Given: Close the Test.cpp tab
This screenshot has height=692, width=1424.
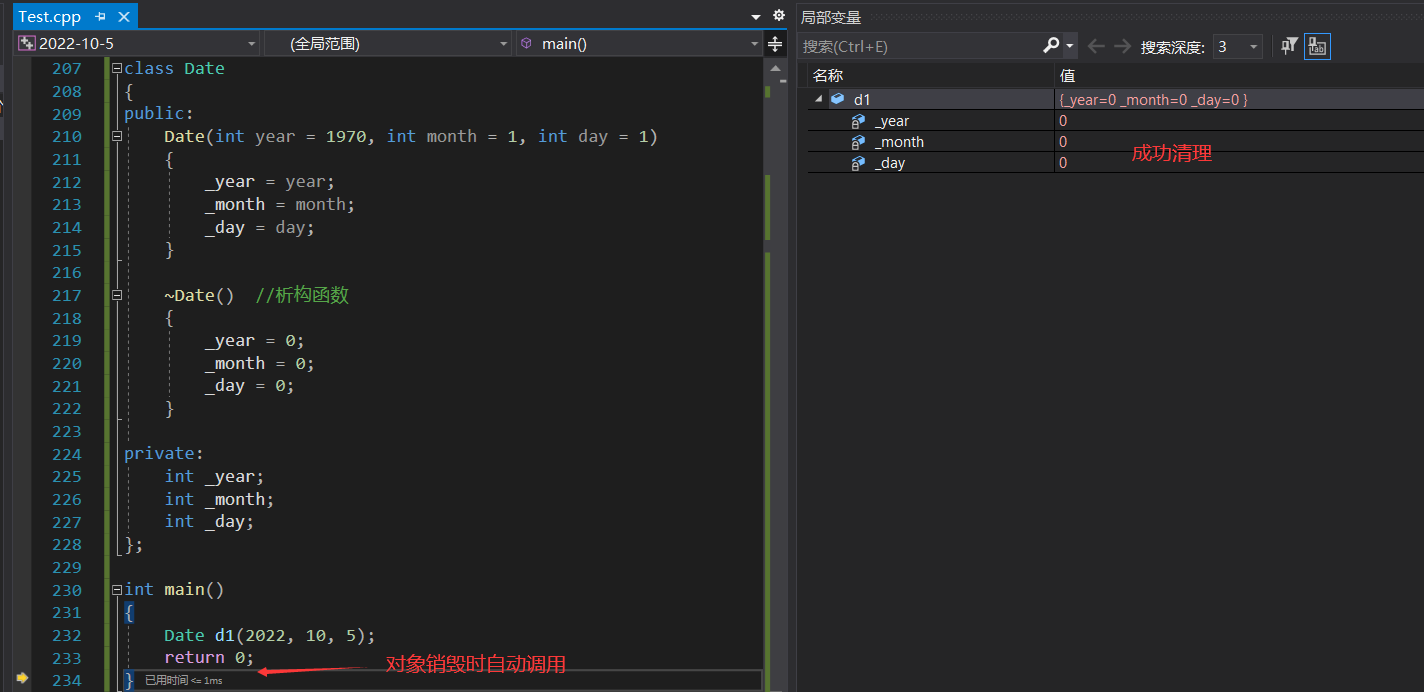Looking at the screenshot, I should click(x=124, y=17).
